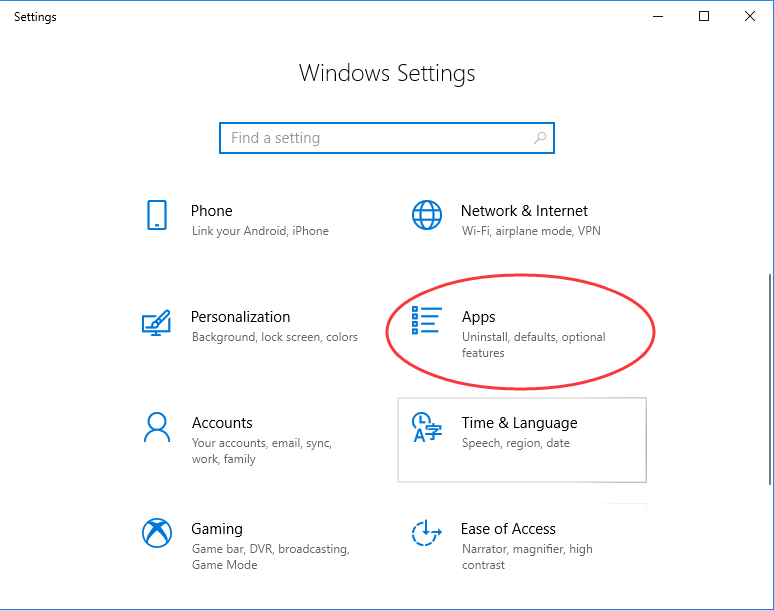Image resolution: width=774 pixels, height=610 pixels.
Task: Click the Accounts person icon
Action: [x=157, y=427]
